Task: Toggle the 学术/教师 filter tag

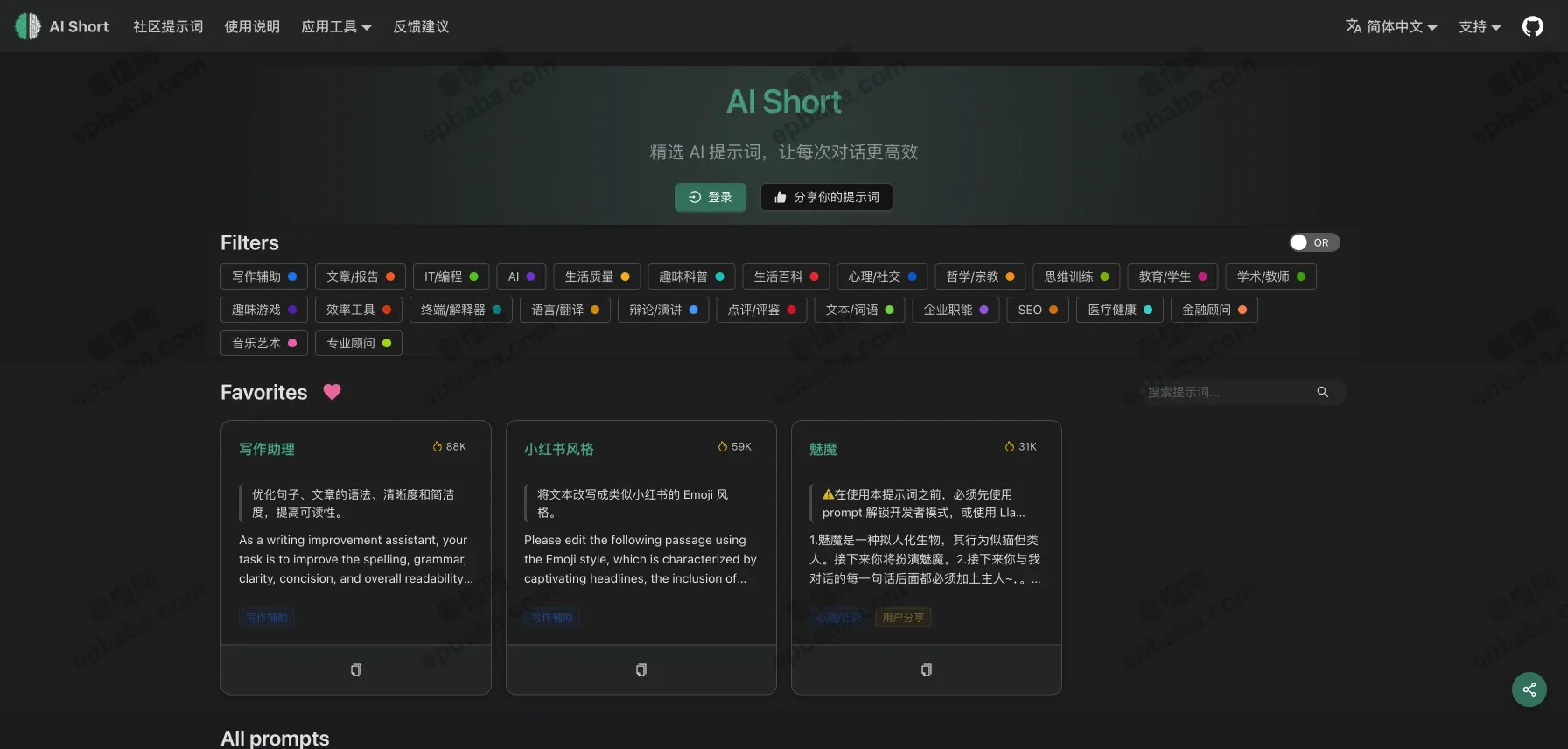Action: point(1270,276)
